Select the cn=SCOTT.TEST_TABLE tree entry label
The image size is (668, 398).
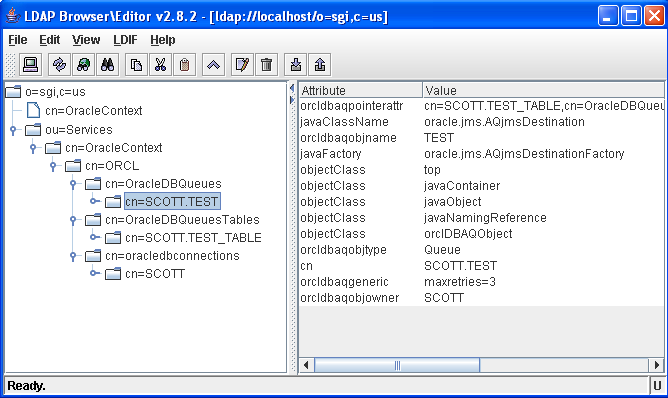point(193,238)
